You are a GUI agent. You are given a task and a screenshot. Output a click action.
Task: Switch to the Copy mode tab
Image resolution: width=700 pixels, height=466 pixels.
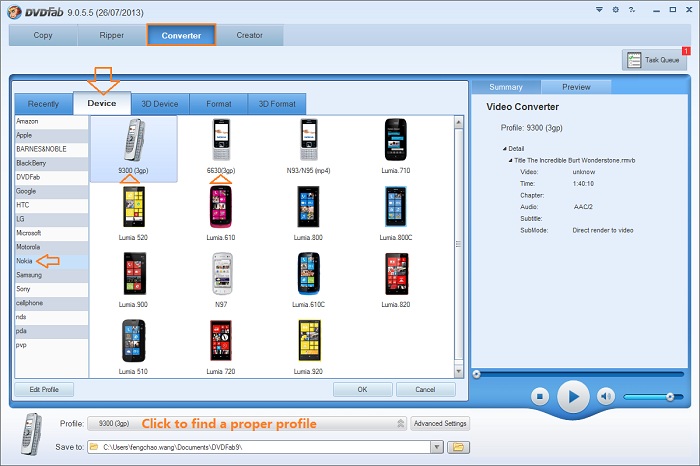point(43,35)
